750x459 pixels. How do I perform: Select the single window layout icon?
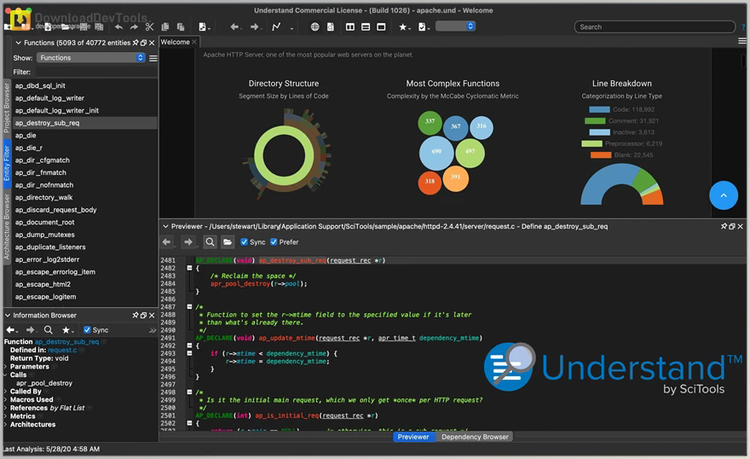point(381,27)
